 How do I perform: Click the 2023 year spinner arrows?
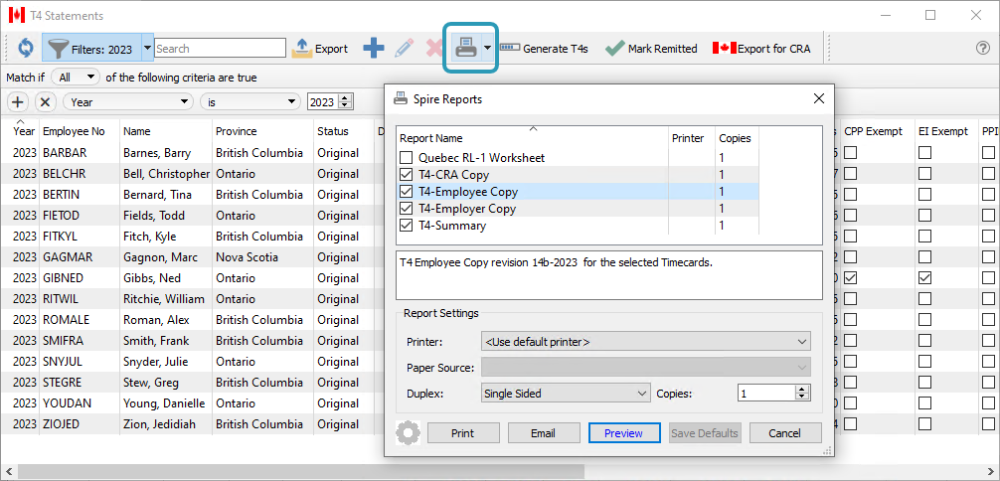click(346, 101)
